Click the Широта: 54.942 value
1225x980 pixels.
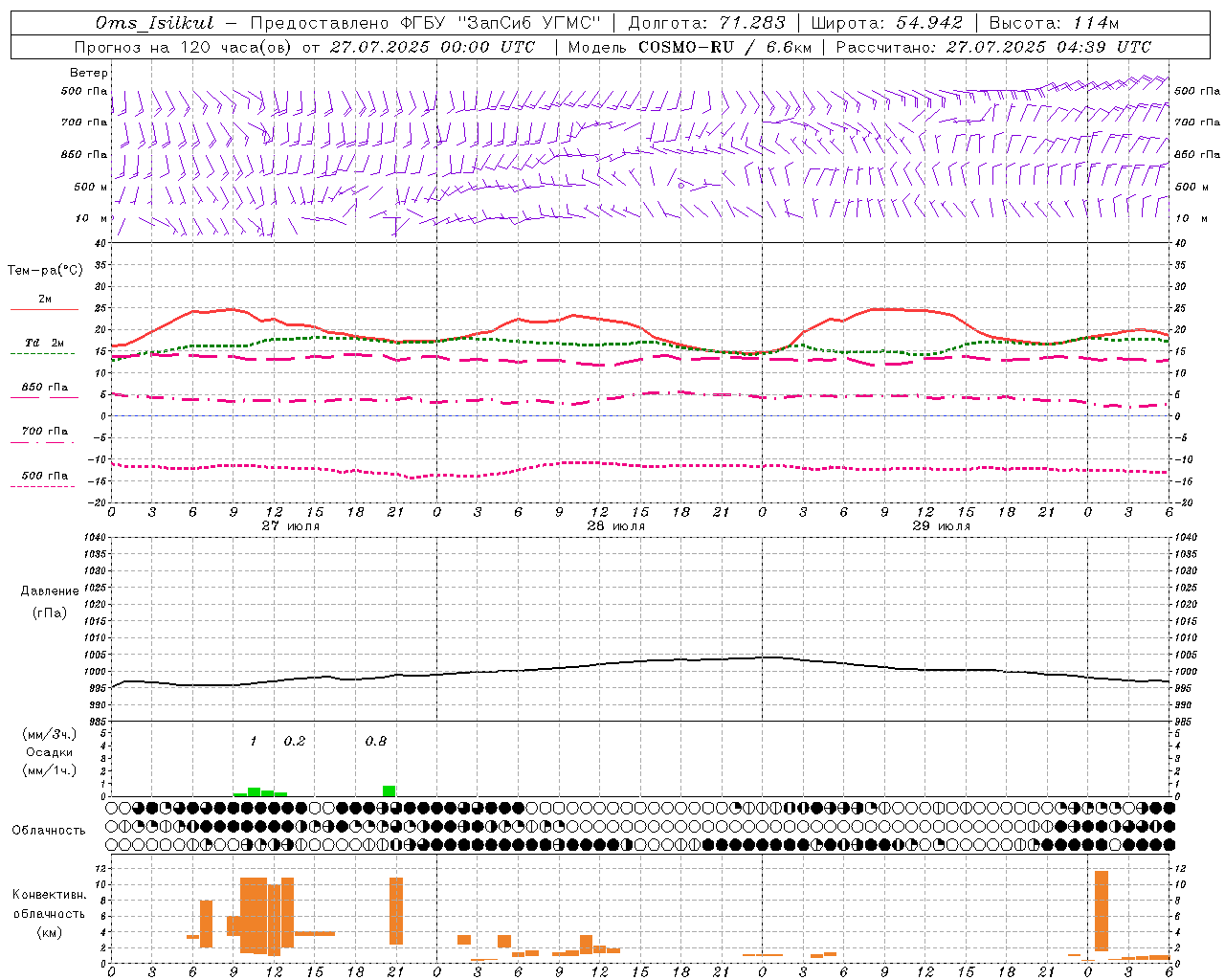click(887, 23)
